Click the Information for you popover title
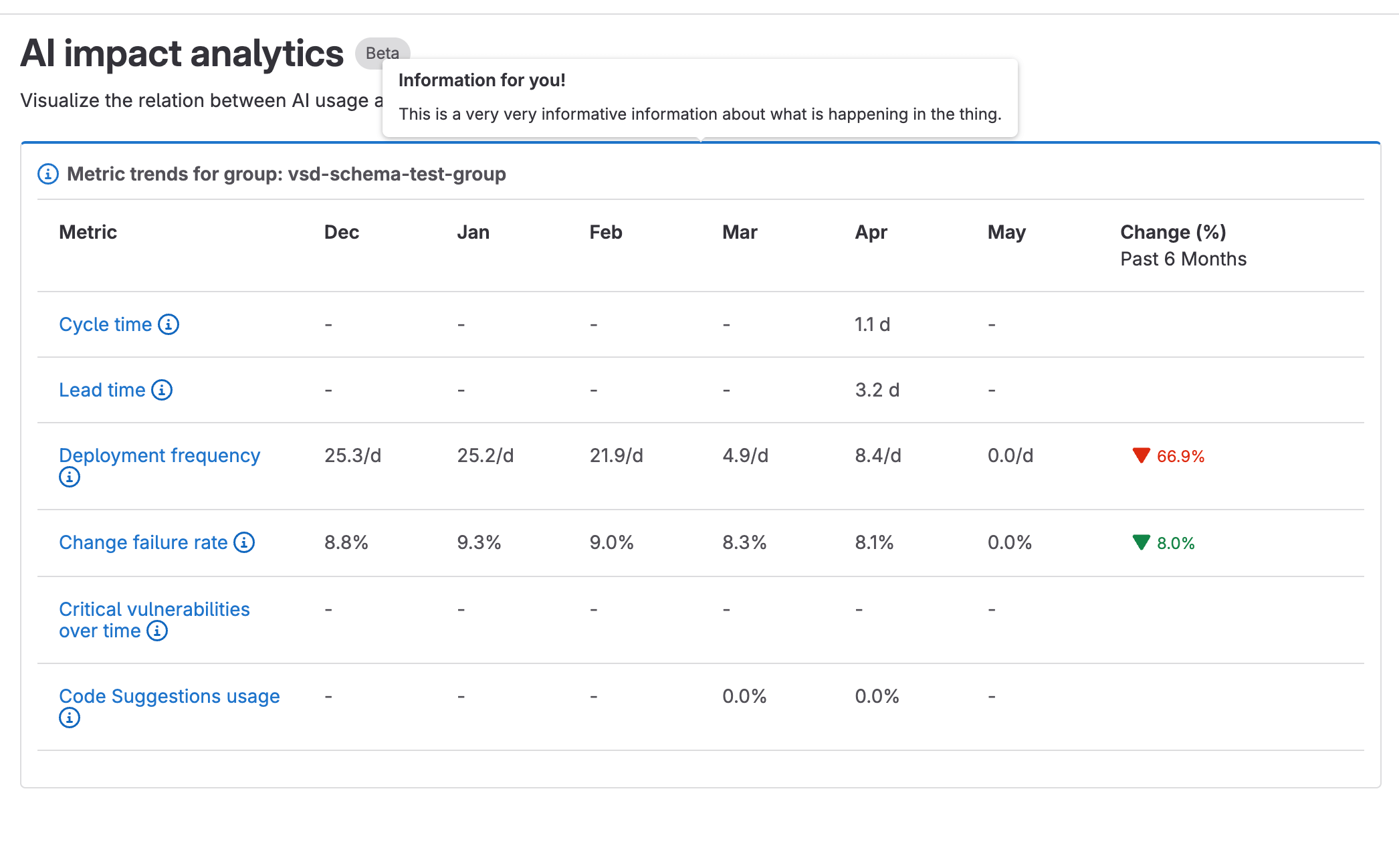The width and height of the screenshot is (1399, 868). [481, 80]
